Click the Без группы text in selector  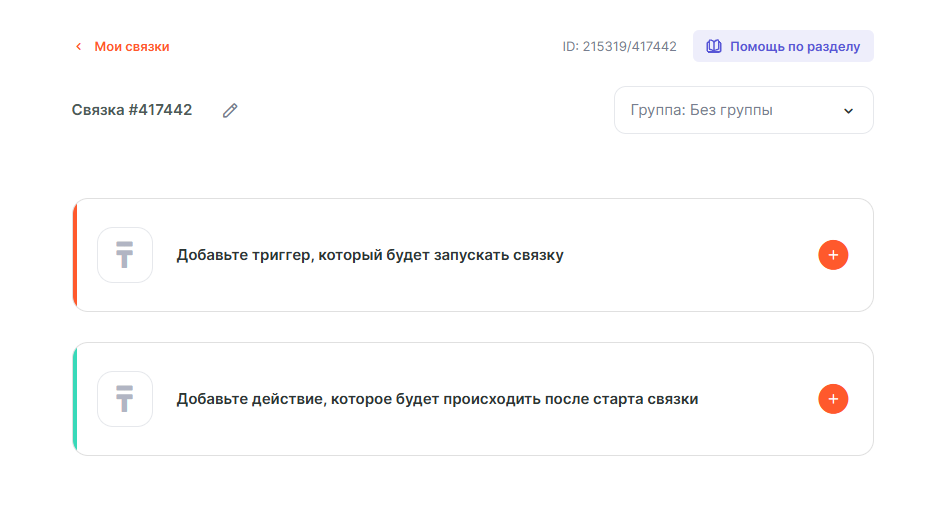point(731,110)
